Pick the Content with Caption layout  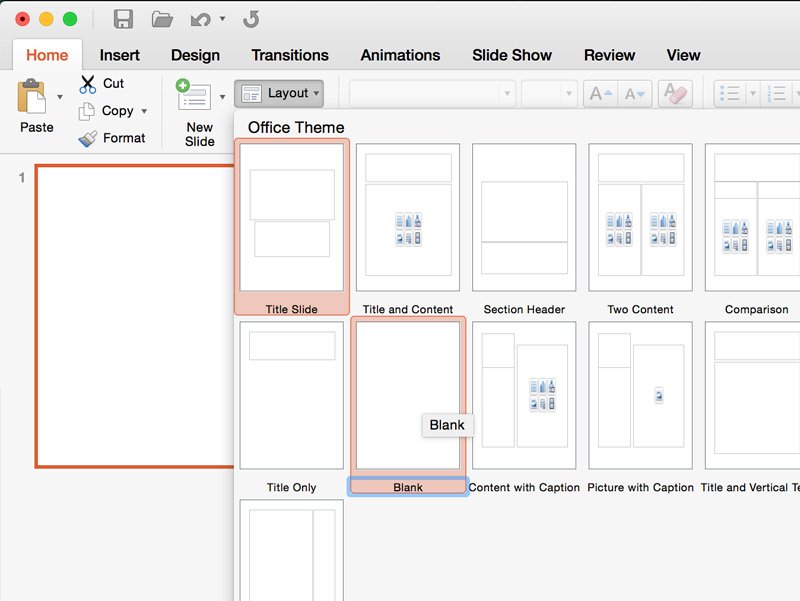(x=524, y=407)
